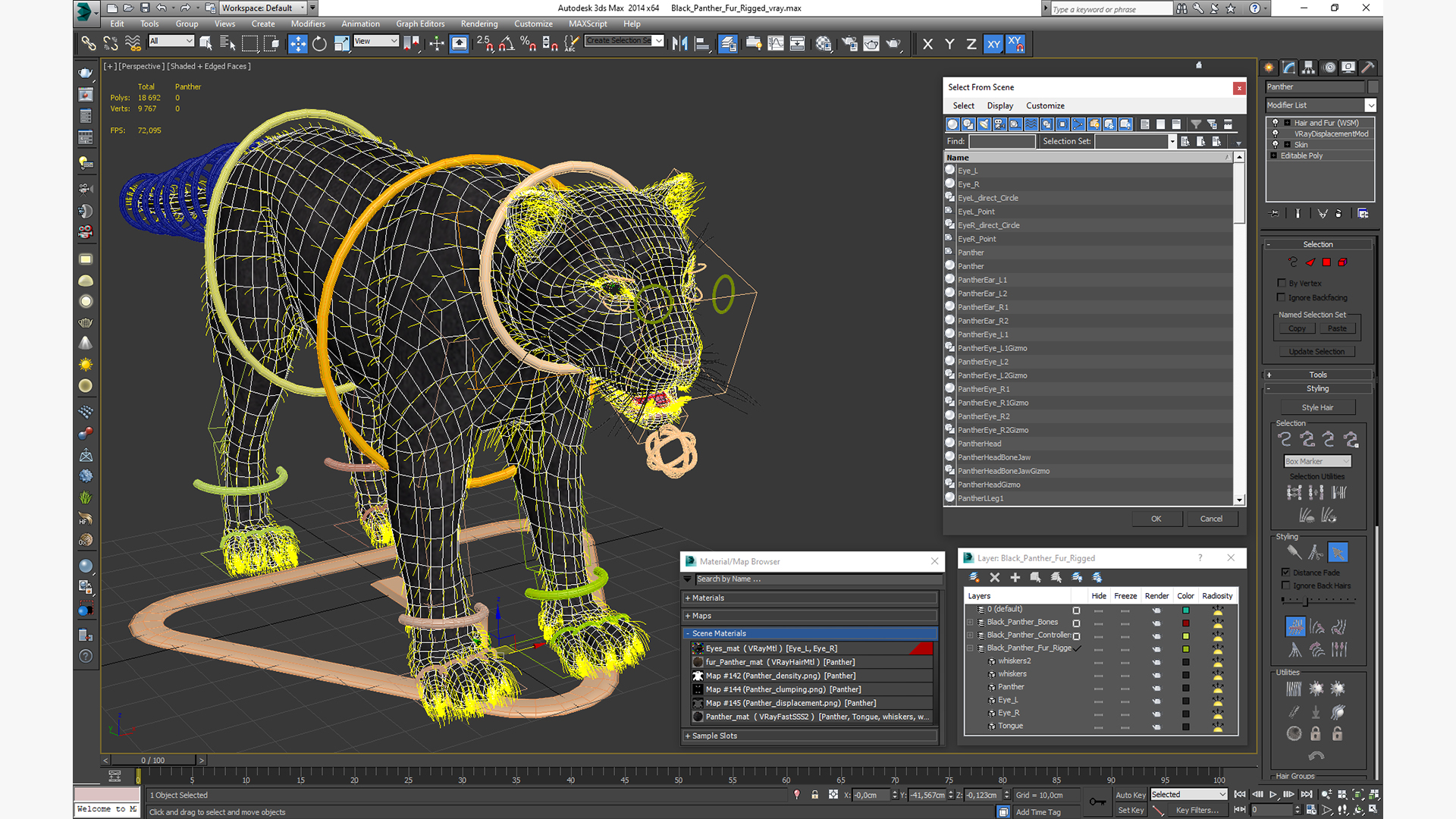1456x819 pixels.
Task: Expand the Tools rollout
Action: click(1317, 375)
